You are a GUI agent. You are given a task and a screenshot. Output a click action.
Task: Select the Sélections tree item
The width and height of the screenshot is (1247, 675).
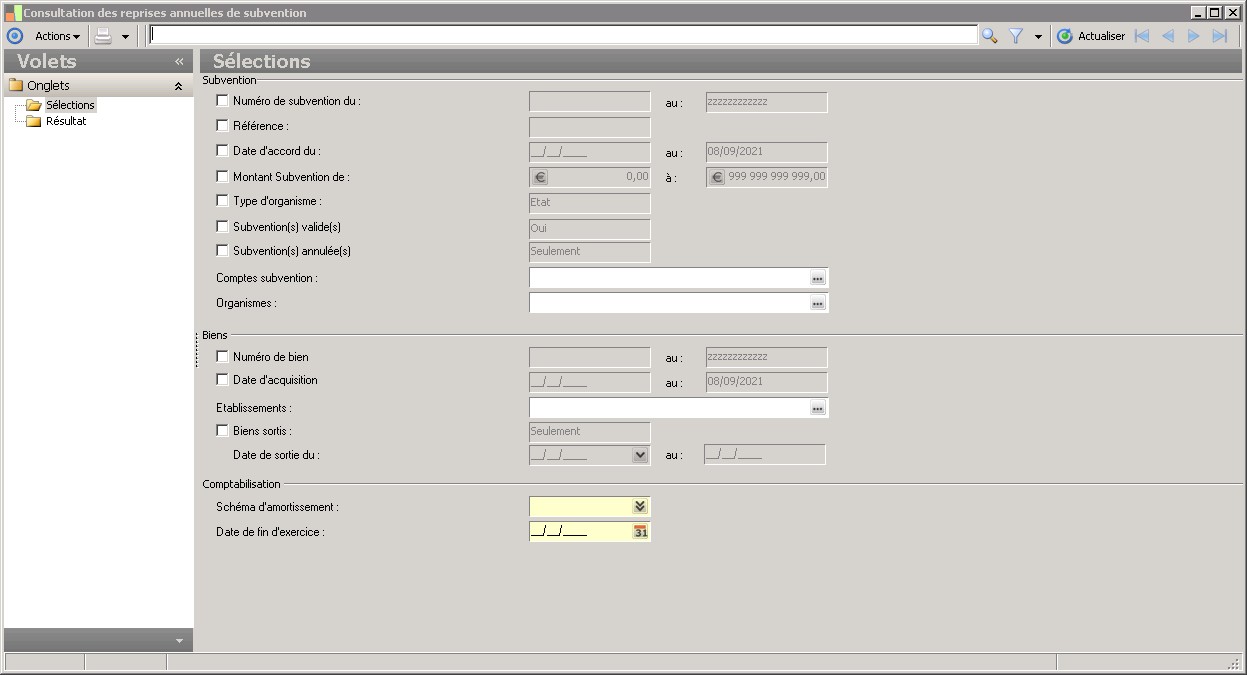(x=70, y=105)
